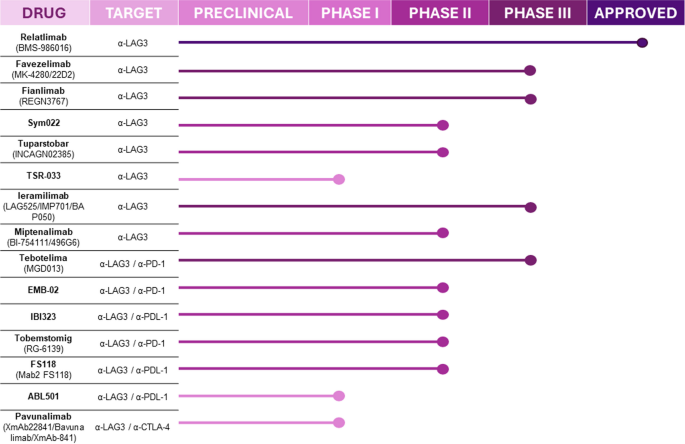The image size is (685, 444).
Task: Select the EMB-02 drug name
Action: pyautogui.click(x=44, y=288)
